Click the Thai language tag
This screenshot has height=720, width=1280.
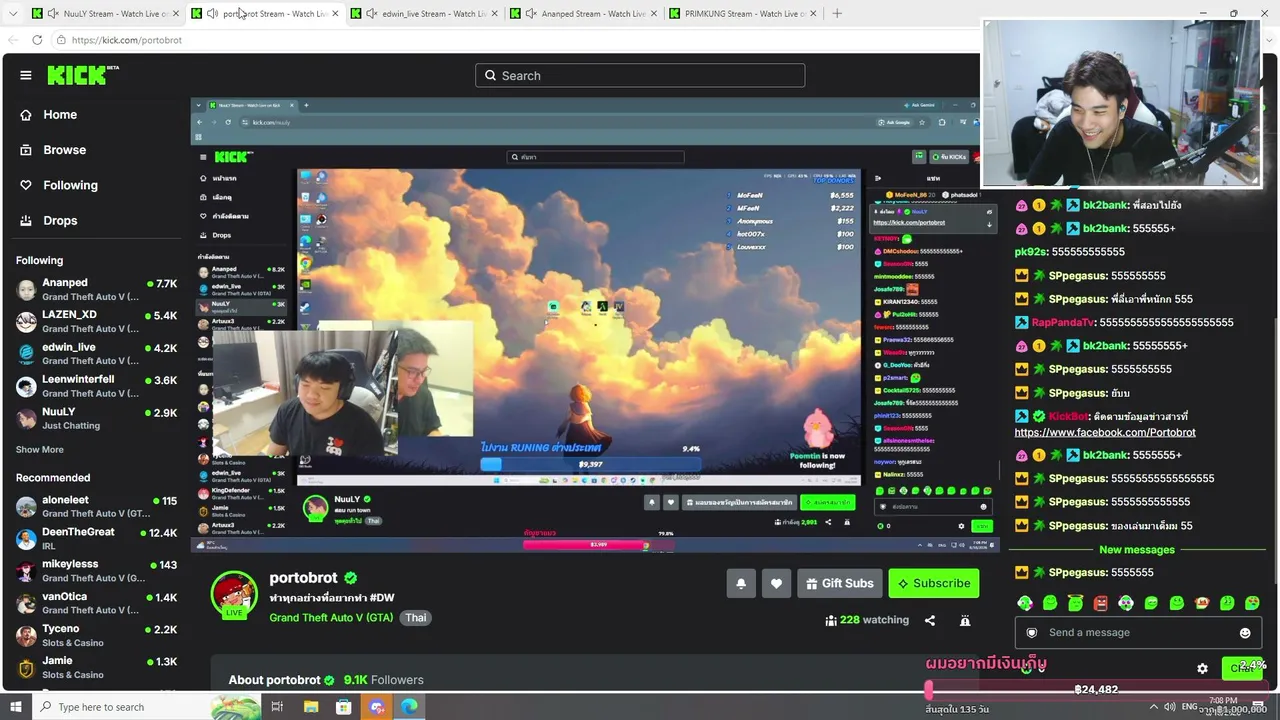[416, 618]
